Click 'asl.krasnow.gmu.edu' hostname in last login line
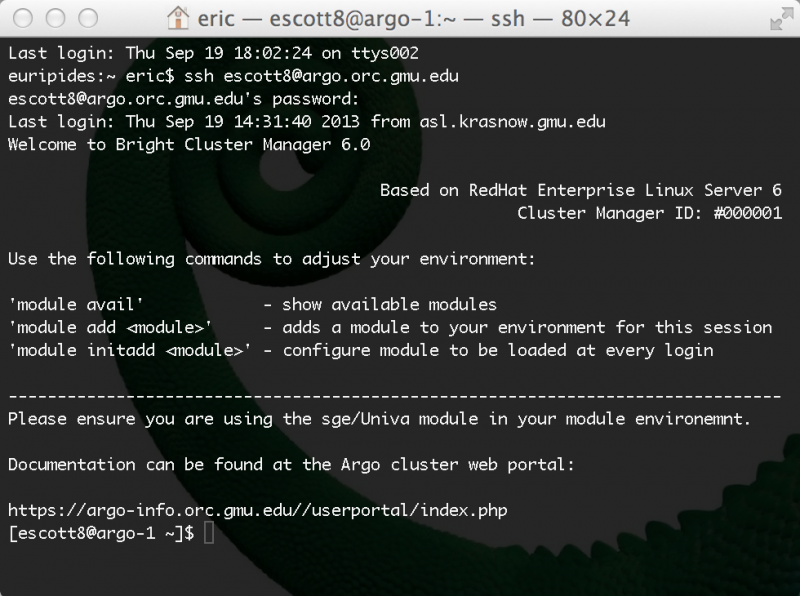 tap(512, 121)
